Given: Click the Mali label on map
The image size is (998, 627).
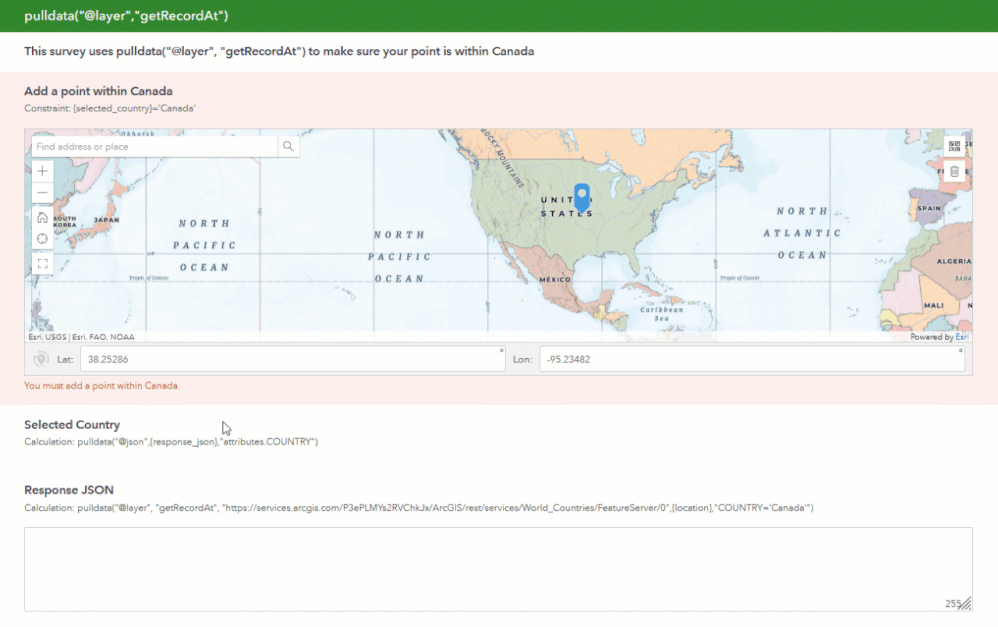Looking at the screenshot, I should pos(934,305).
